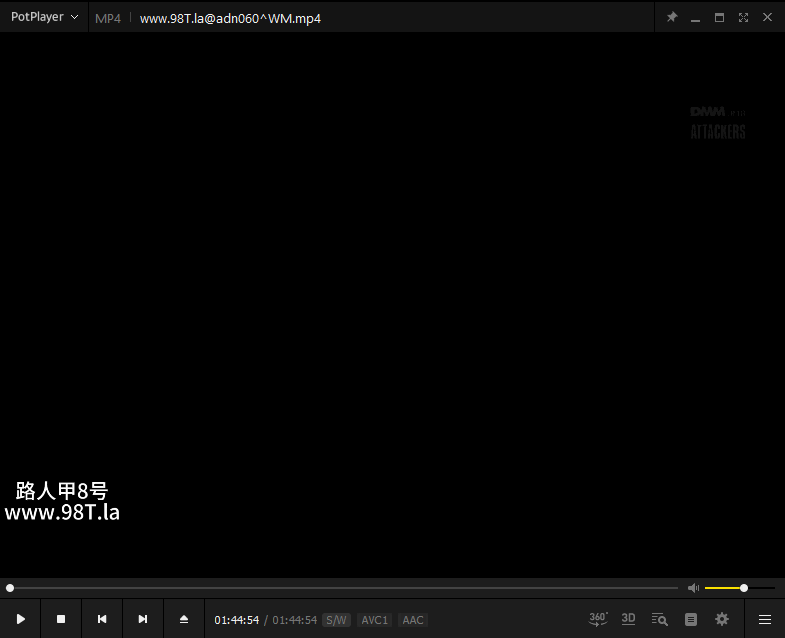Open the chapter/bookmark list panel icon

[x=691, y=620]
